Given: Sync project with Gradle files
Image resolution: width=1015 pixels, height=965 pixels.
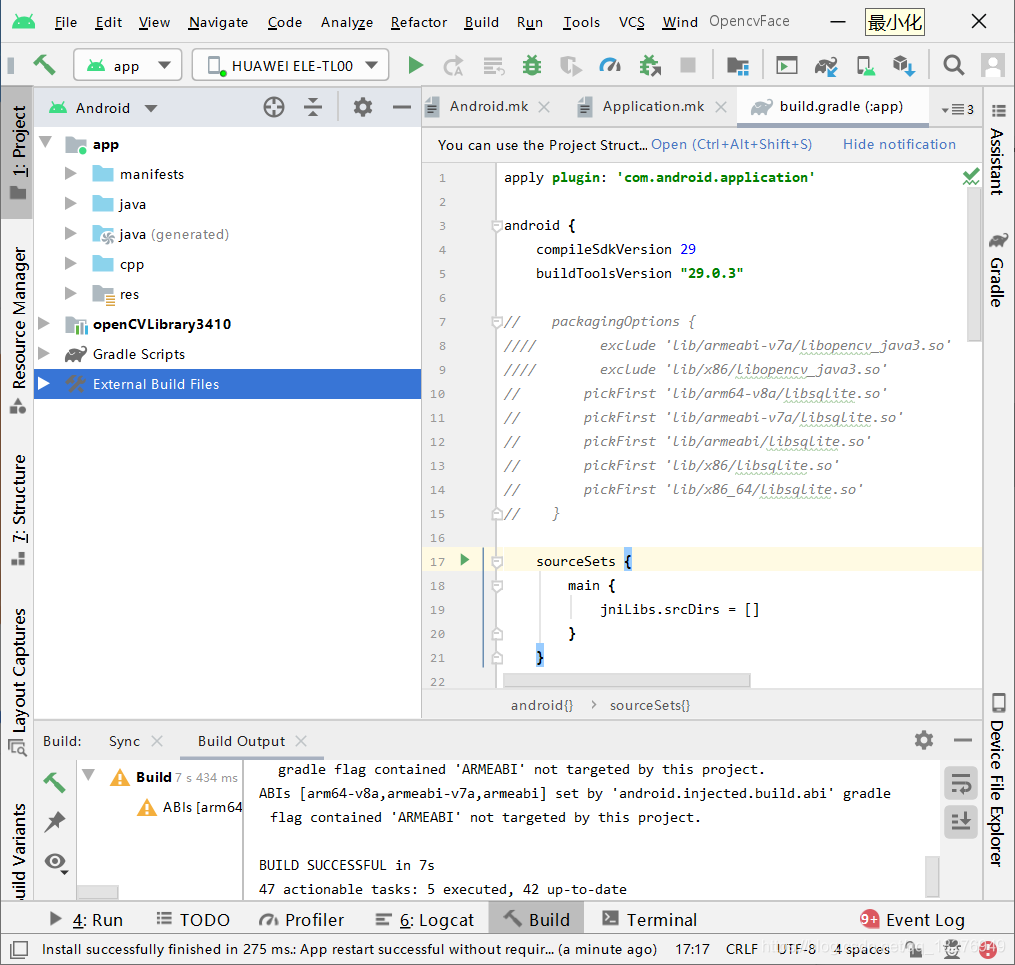Looking at the screenshot, I should pos(827,65).
